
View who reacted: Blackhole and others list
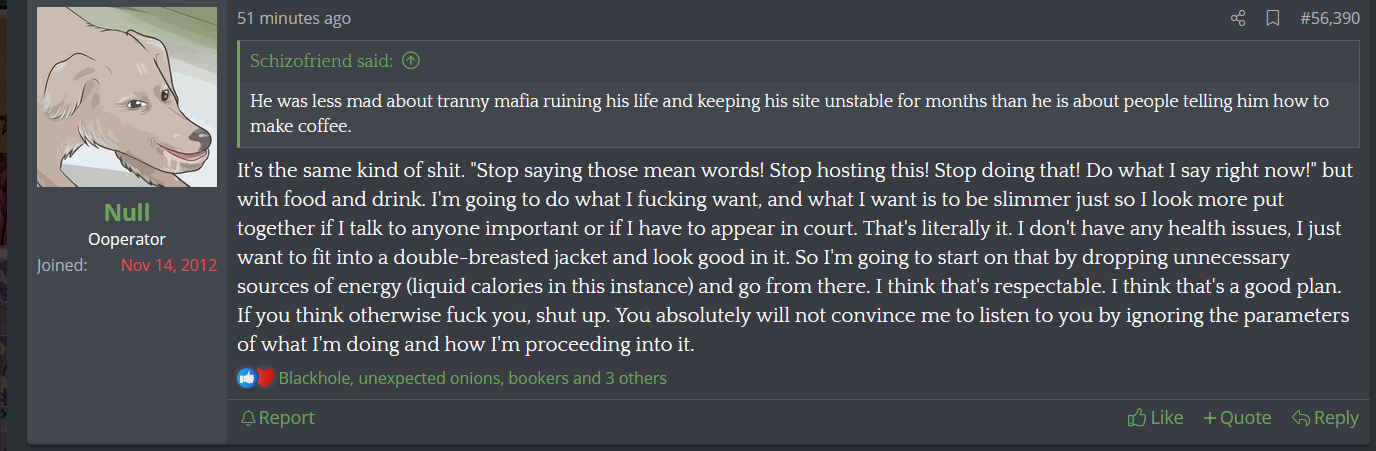pos(472,378)
